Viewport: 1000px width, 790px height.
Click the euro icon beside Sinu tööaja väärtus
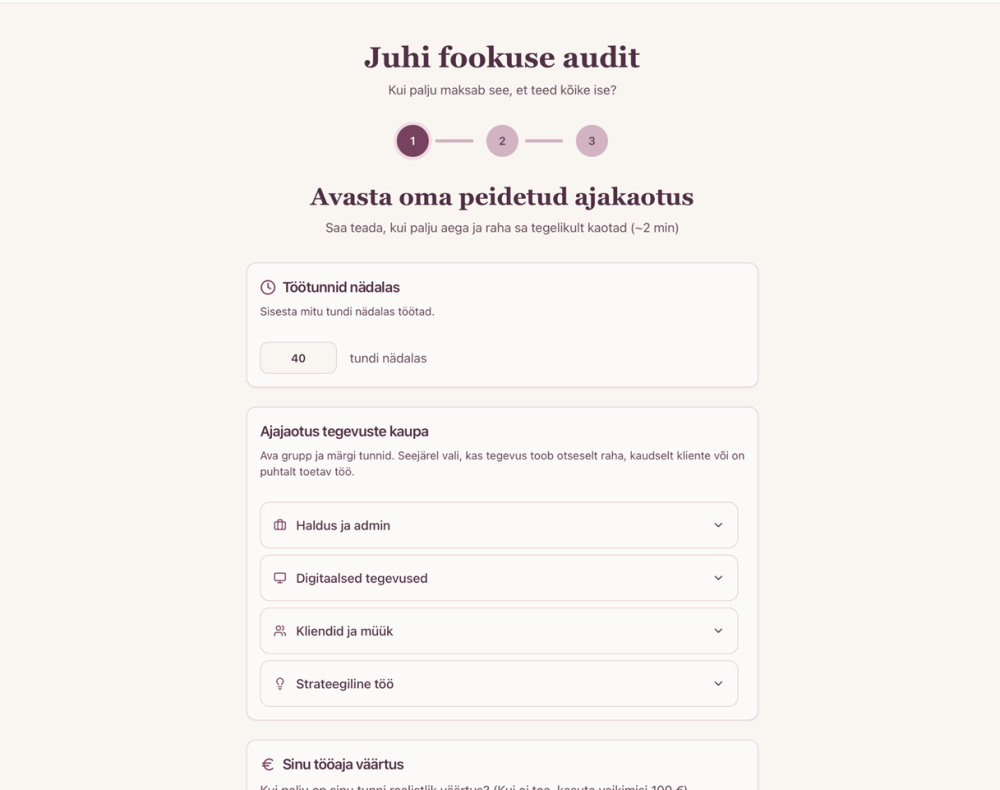coord(268,764)
